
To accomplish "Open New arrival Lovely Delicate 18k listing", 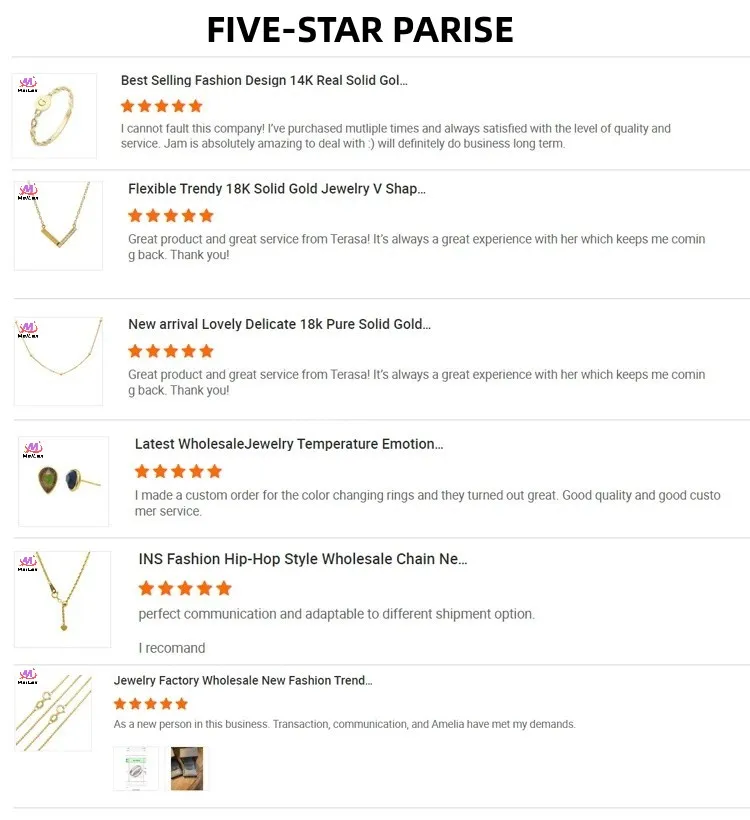I will tap(279, 324).
